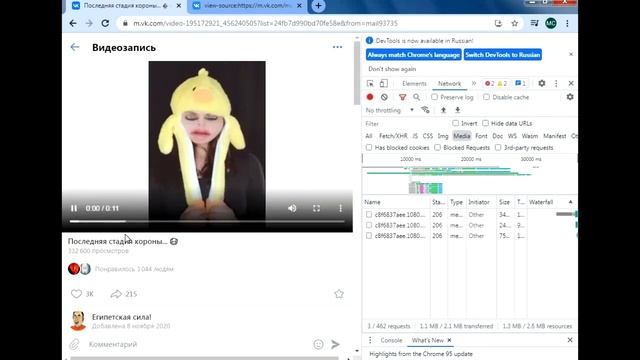
Task: Open the video player more options menu
Action: point(340,208)
